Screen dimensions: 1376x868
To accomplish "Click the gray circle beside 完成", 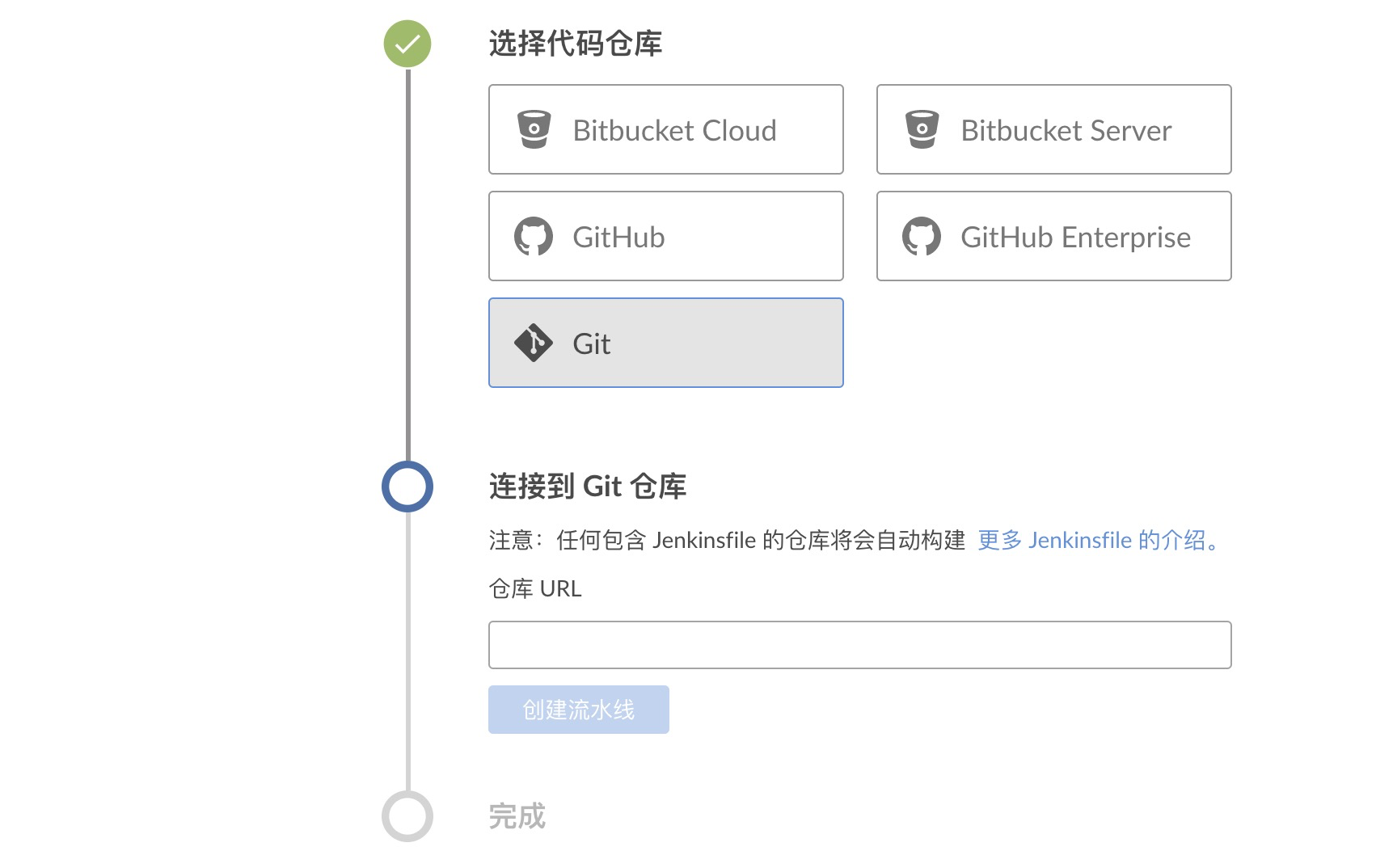I will tap(407, 816).
